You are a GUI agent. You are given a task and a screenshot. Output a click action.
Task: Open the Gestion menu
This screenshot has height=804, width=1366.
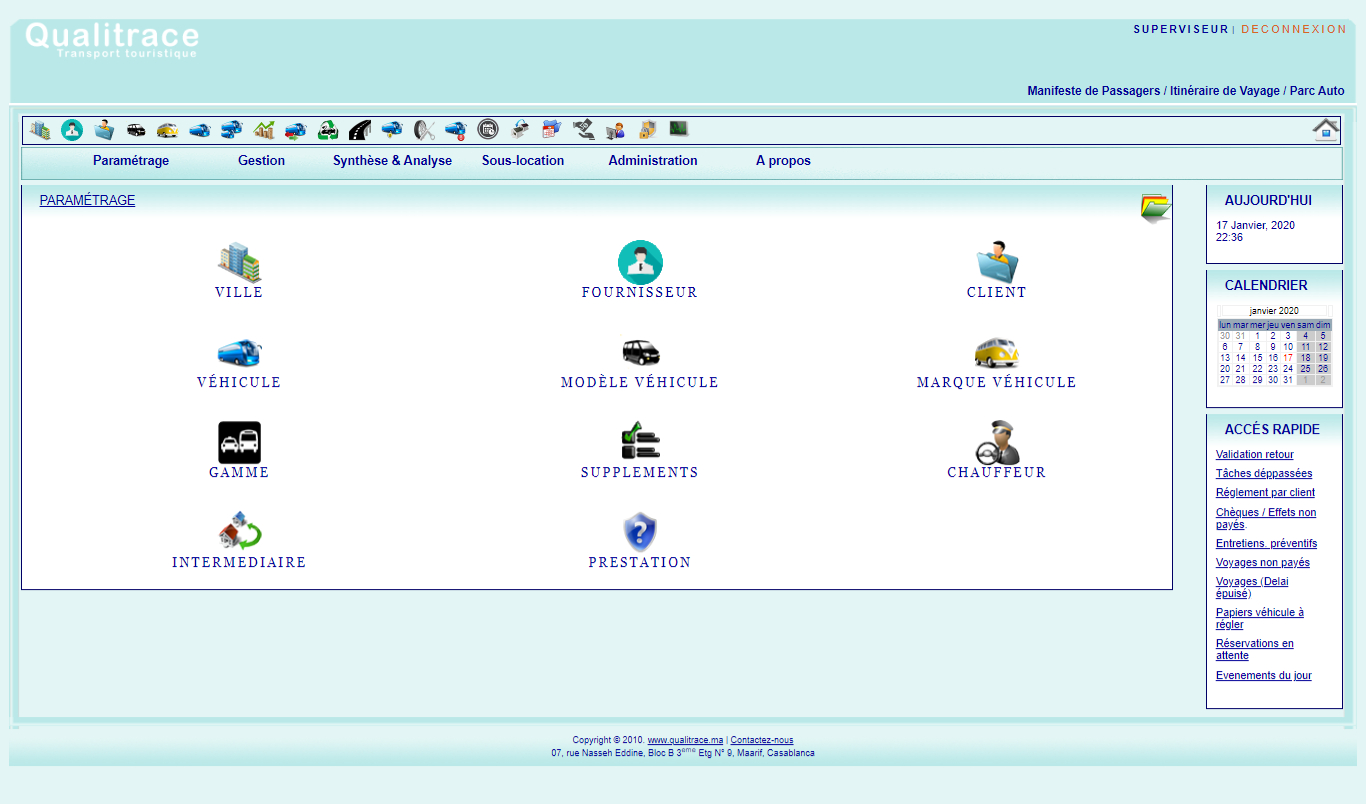(261, 161)
